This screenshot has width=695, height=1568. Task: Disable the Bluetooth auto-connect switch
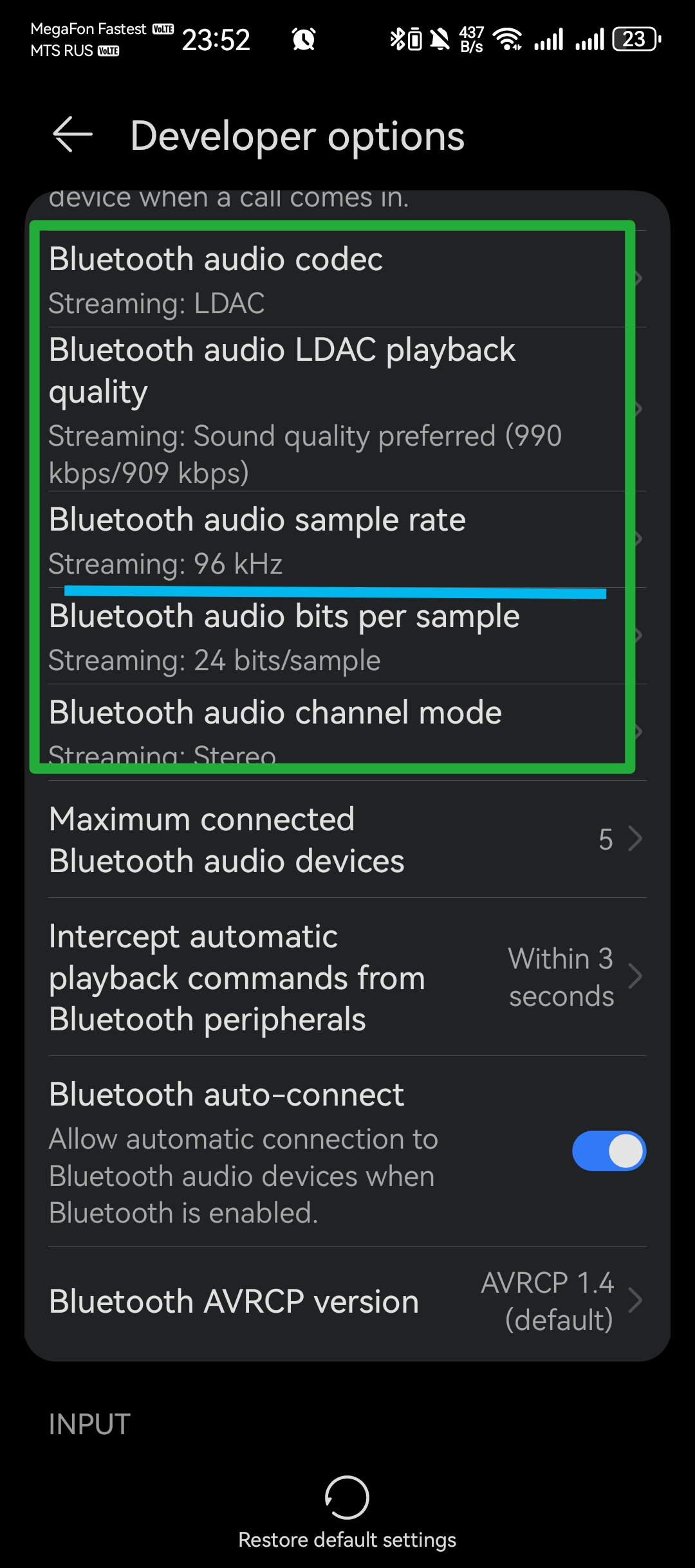(609, 1151)
